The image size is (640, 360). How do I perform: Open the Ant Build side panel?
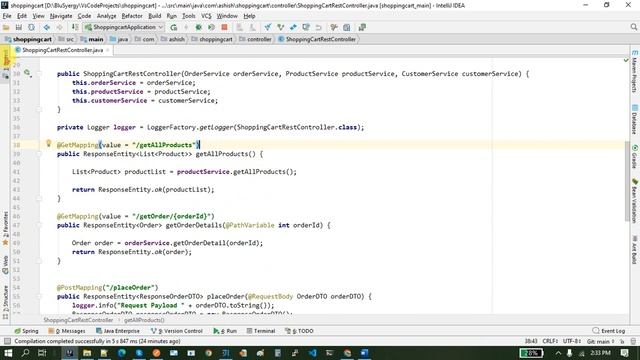(635, 250)
